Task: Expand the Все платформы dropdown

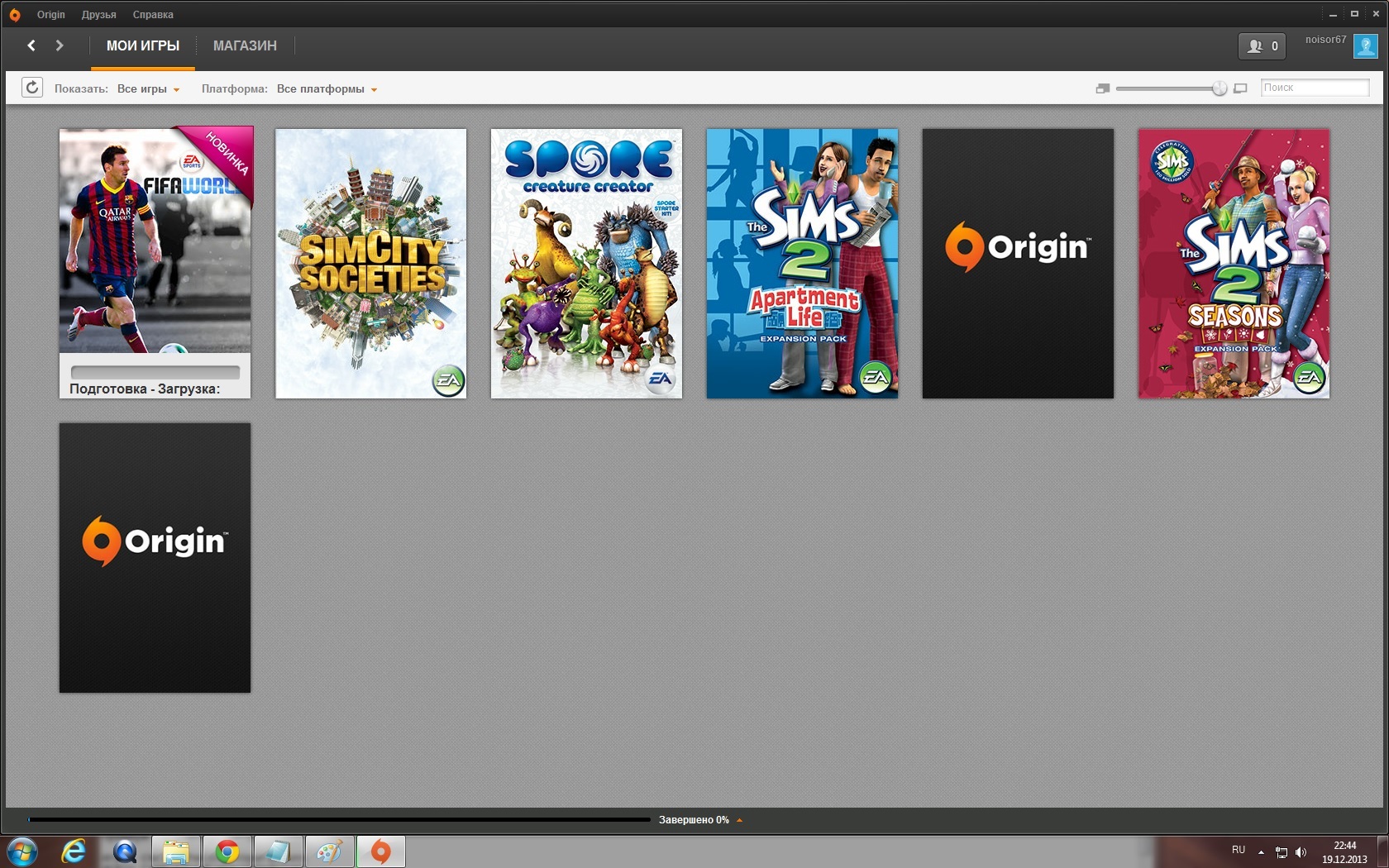Action: tap(327, 89)
